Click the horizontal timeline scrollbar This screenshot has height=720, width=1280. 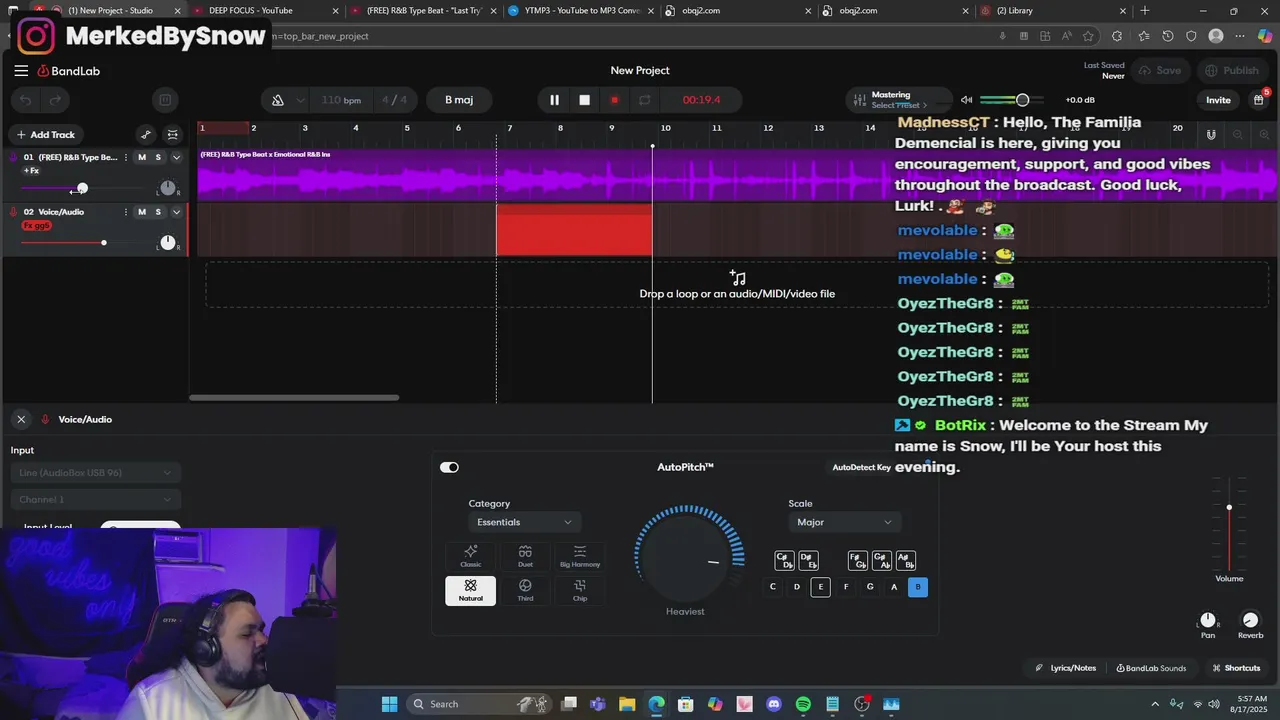294,398
